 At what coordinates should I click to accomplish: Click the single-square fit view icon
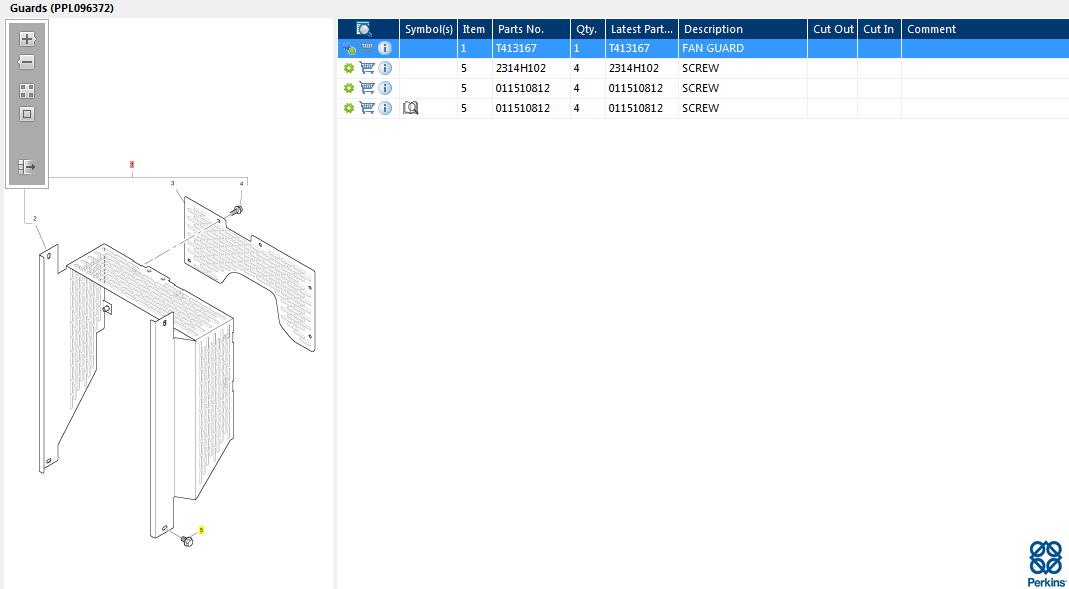click(x=27, y=114)
